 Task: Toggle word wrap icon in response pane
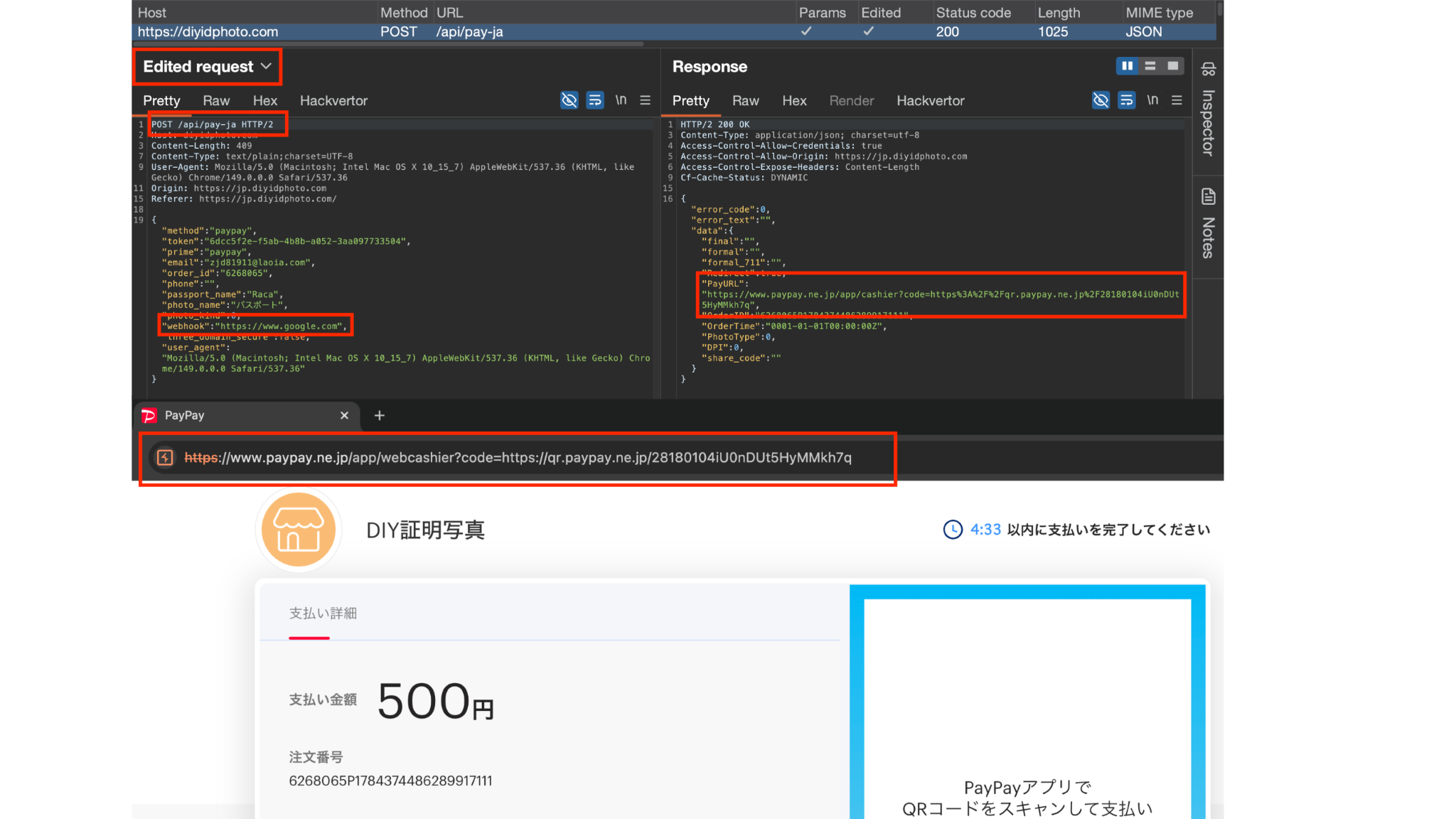[x=1126, y=100]
